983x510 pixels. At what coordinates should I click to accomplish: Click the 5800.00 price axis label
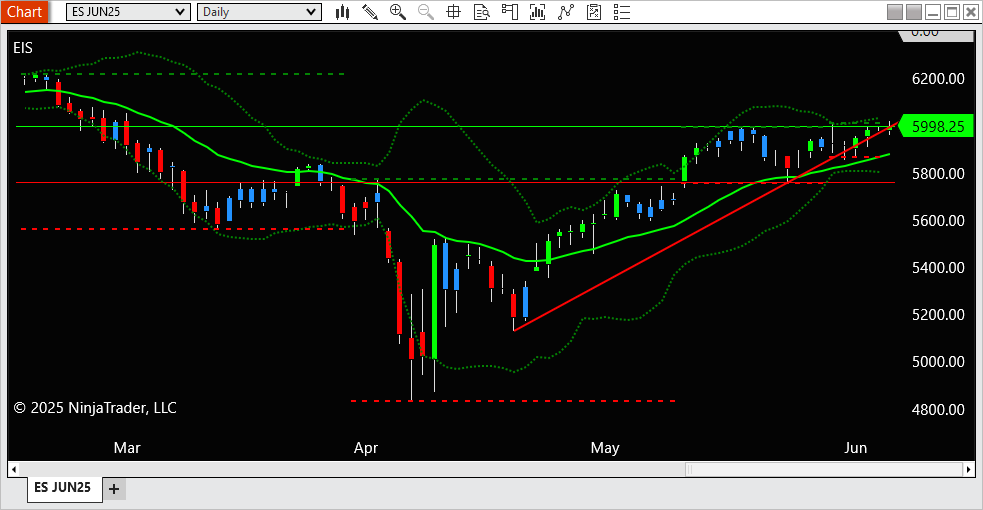click(938, 174)
